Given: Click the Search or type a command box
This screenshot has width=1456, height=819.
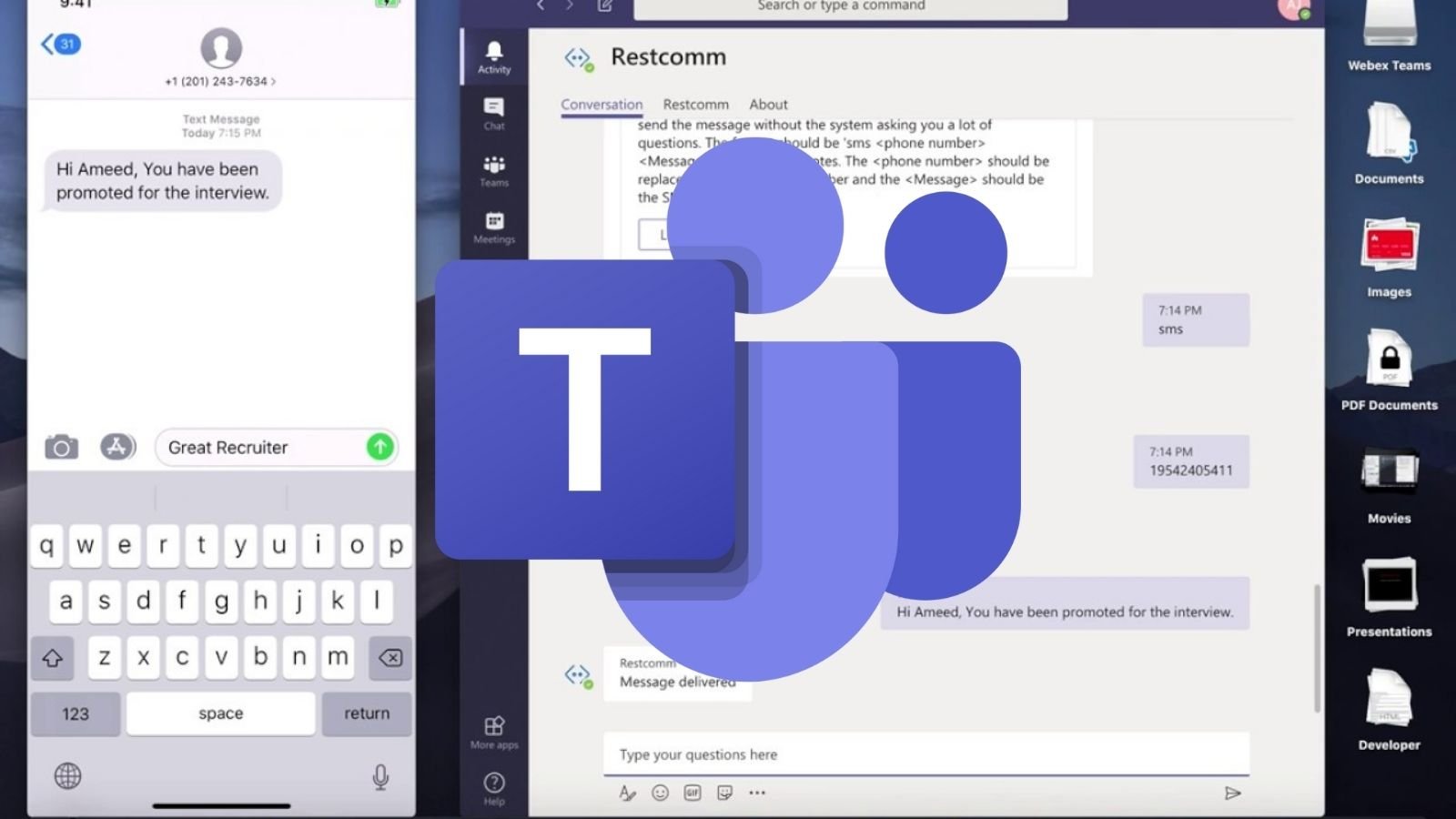Looking at the screenshot, I should [850, 7].
